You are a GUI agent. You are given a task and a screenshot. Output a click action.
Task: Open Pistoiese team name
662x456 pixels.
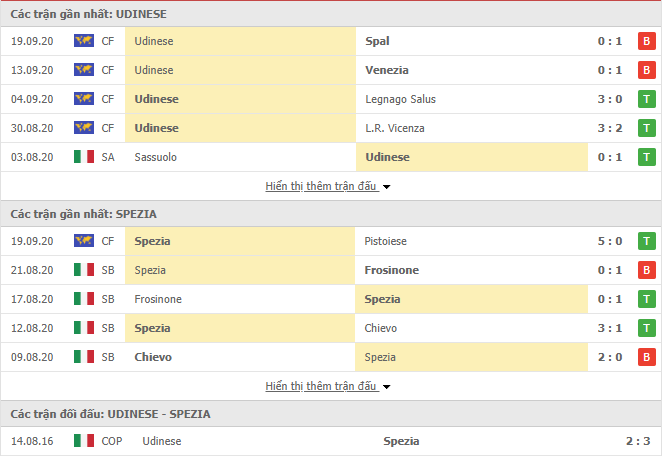tap(385, 241)
